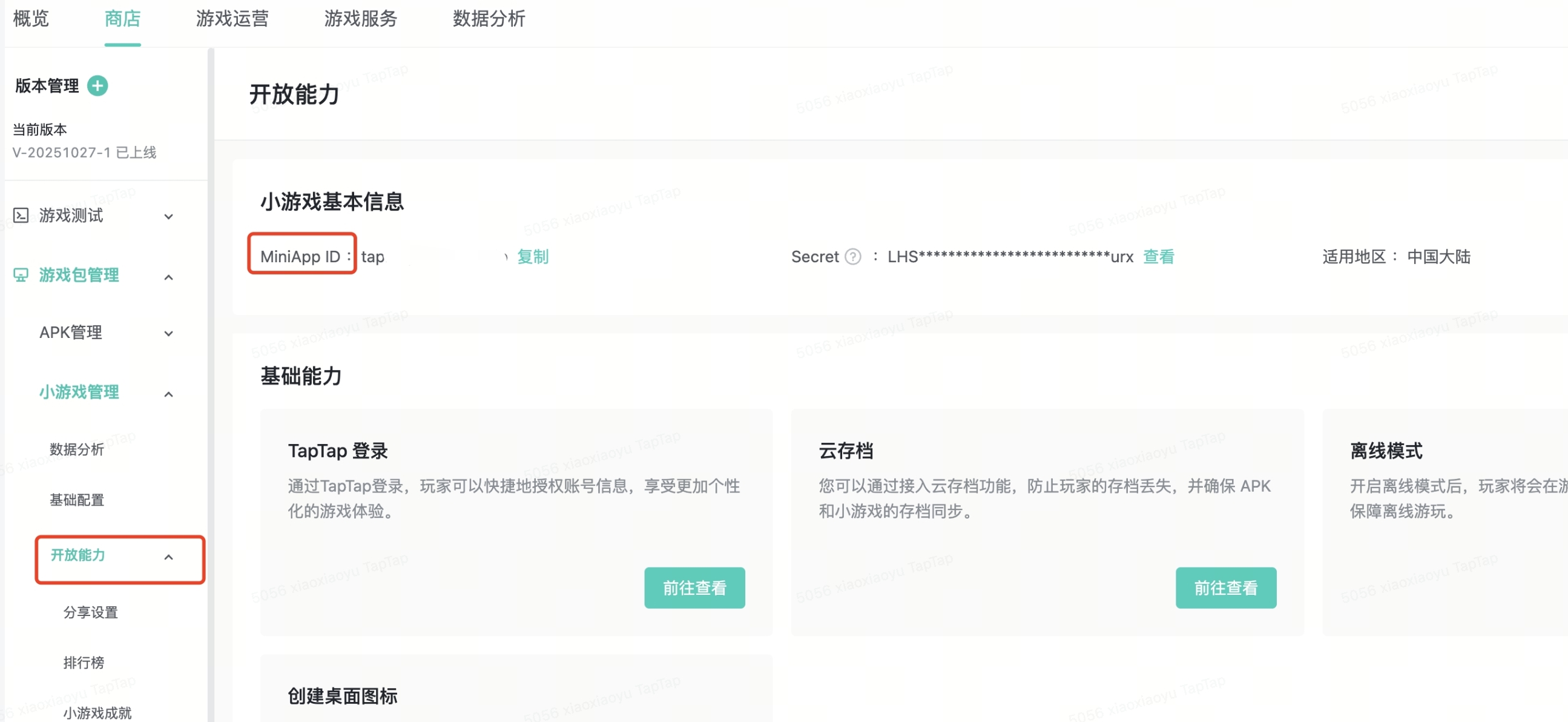
Task: Open 基础配置 in the sidebar
Action: (77, 500)
